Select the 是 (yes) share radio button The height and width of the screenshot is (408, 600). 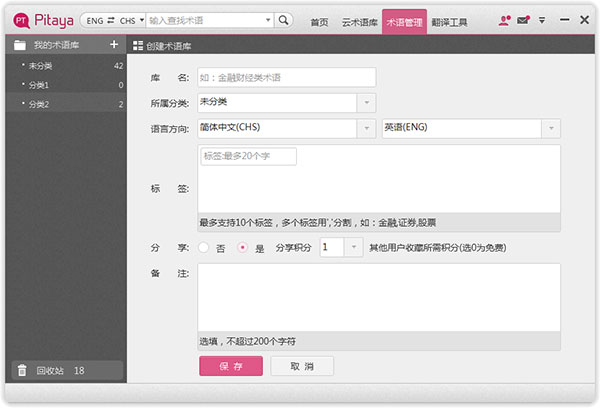click(242, 248)
